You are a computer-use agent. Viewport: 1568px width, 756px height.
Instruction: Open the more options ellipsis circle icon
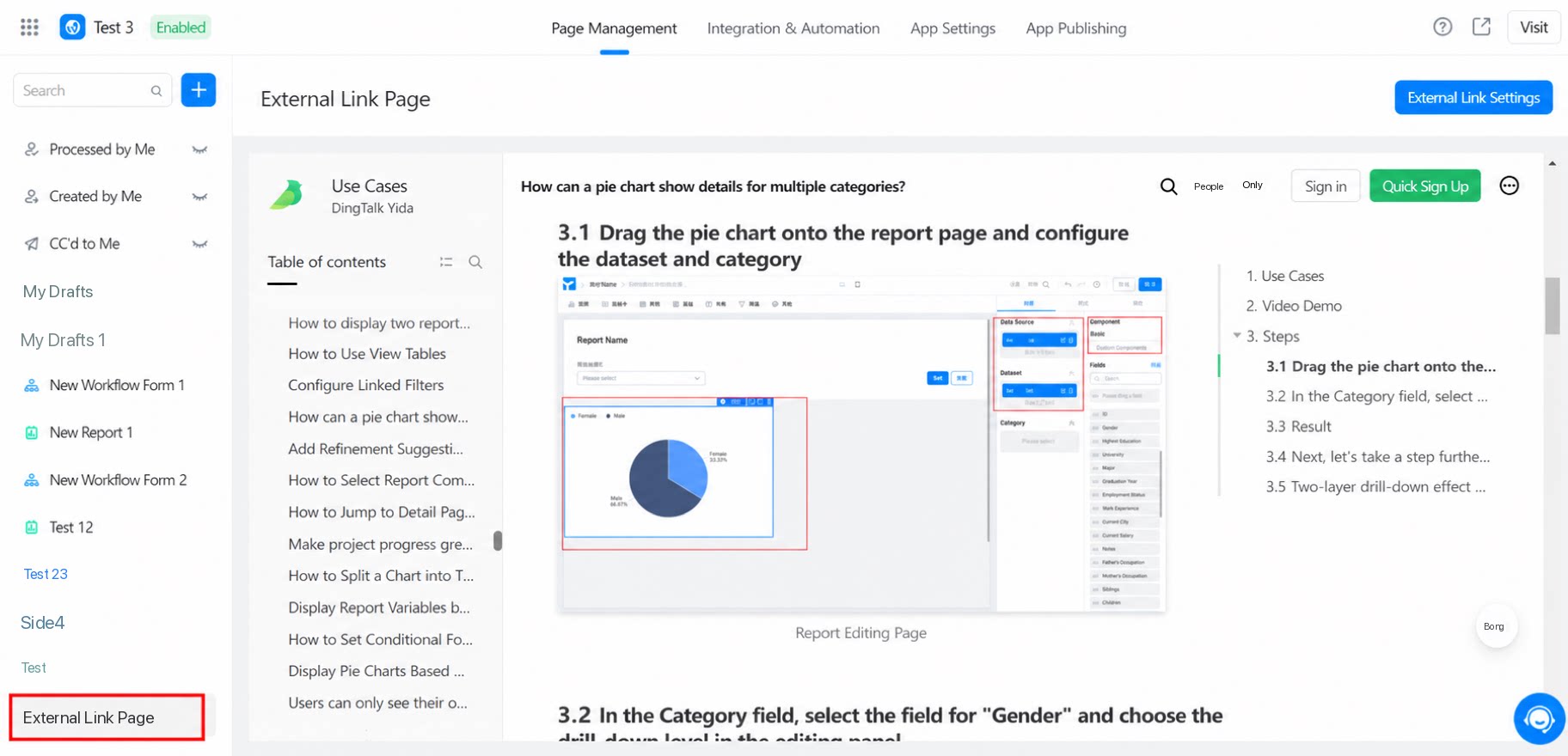(x=1509, y=186)
